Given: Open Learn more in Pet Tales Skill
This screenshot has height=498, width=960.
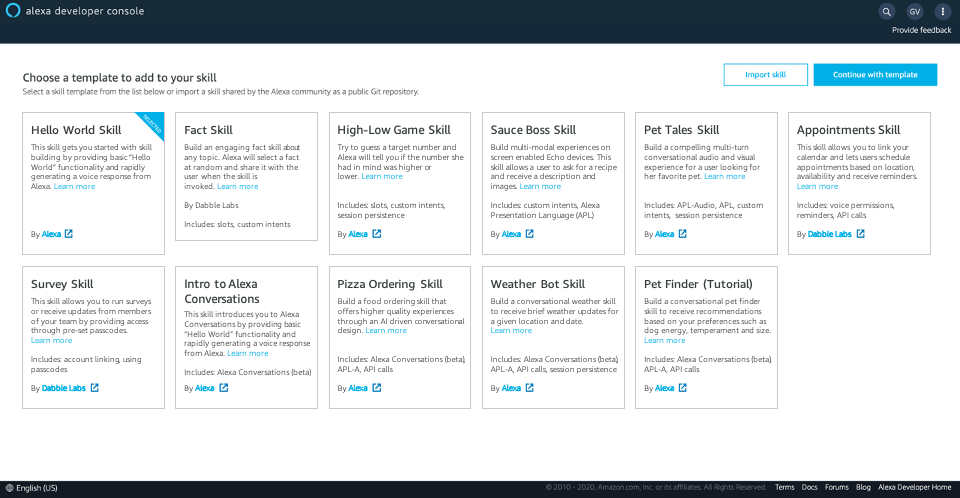Looking at the screenshot, I should (725, 176).
